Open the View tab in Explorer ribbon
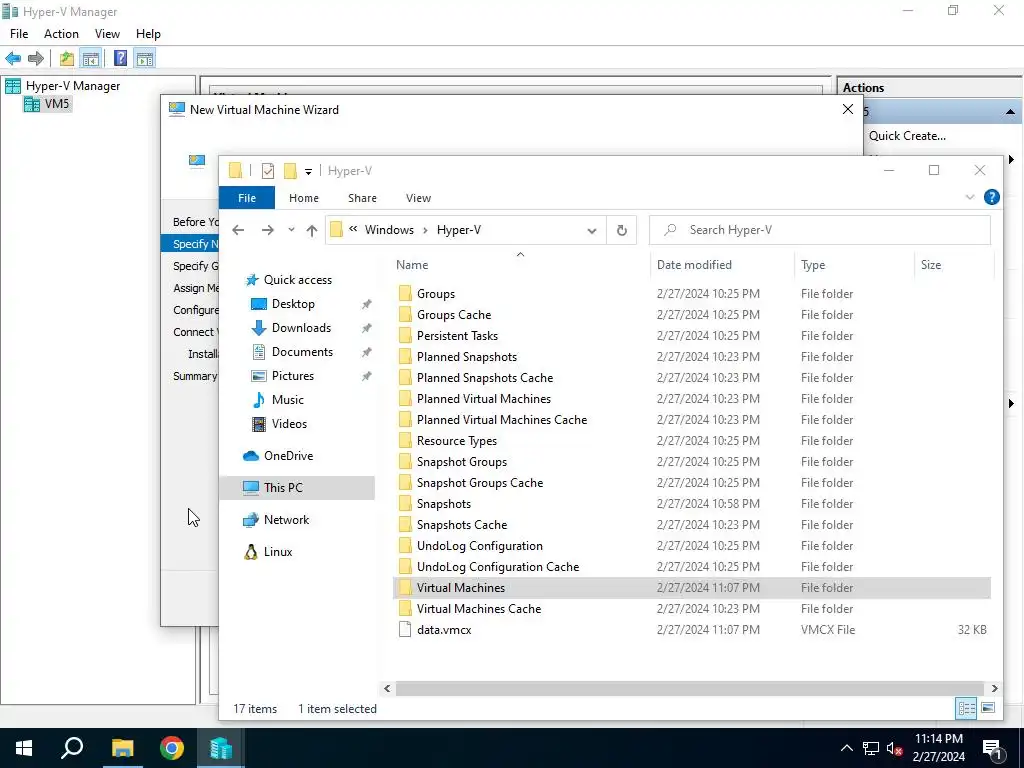This screenshot has height=768, width=1024. pyautogui.click(x=418, y=198)
